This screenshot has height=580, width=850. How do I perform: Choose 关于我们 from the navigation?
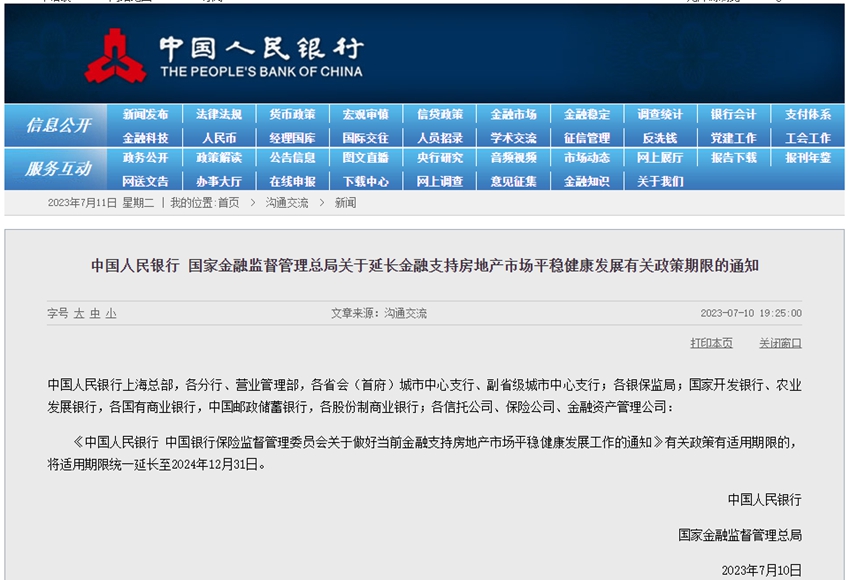[x=660, y=182]
